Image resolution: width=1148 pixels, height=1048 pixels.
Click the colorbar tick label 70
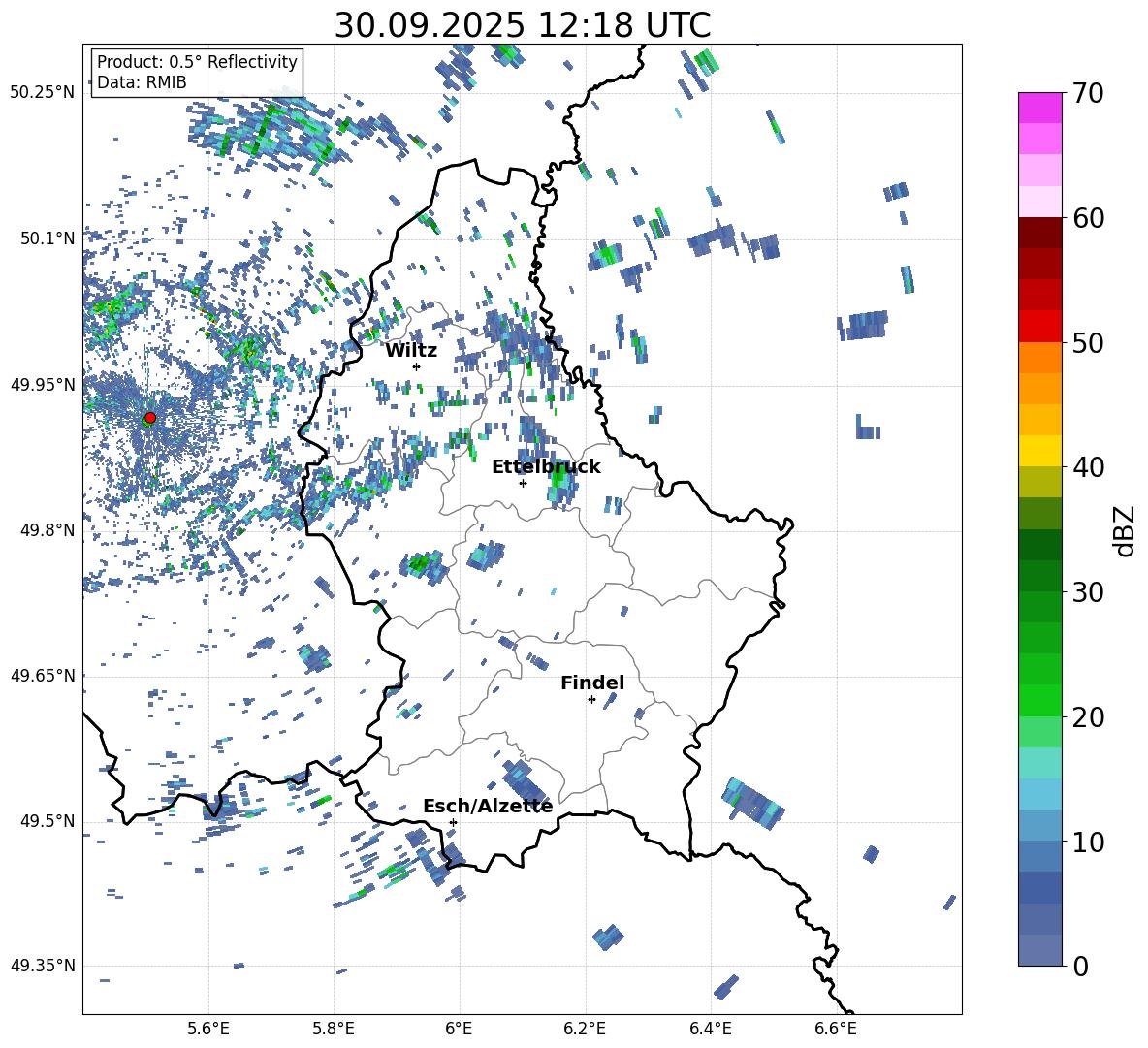coord(1088,94)
